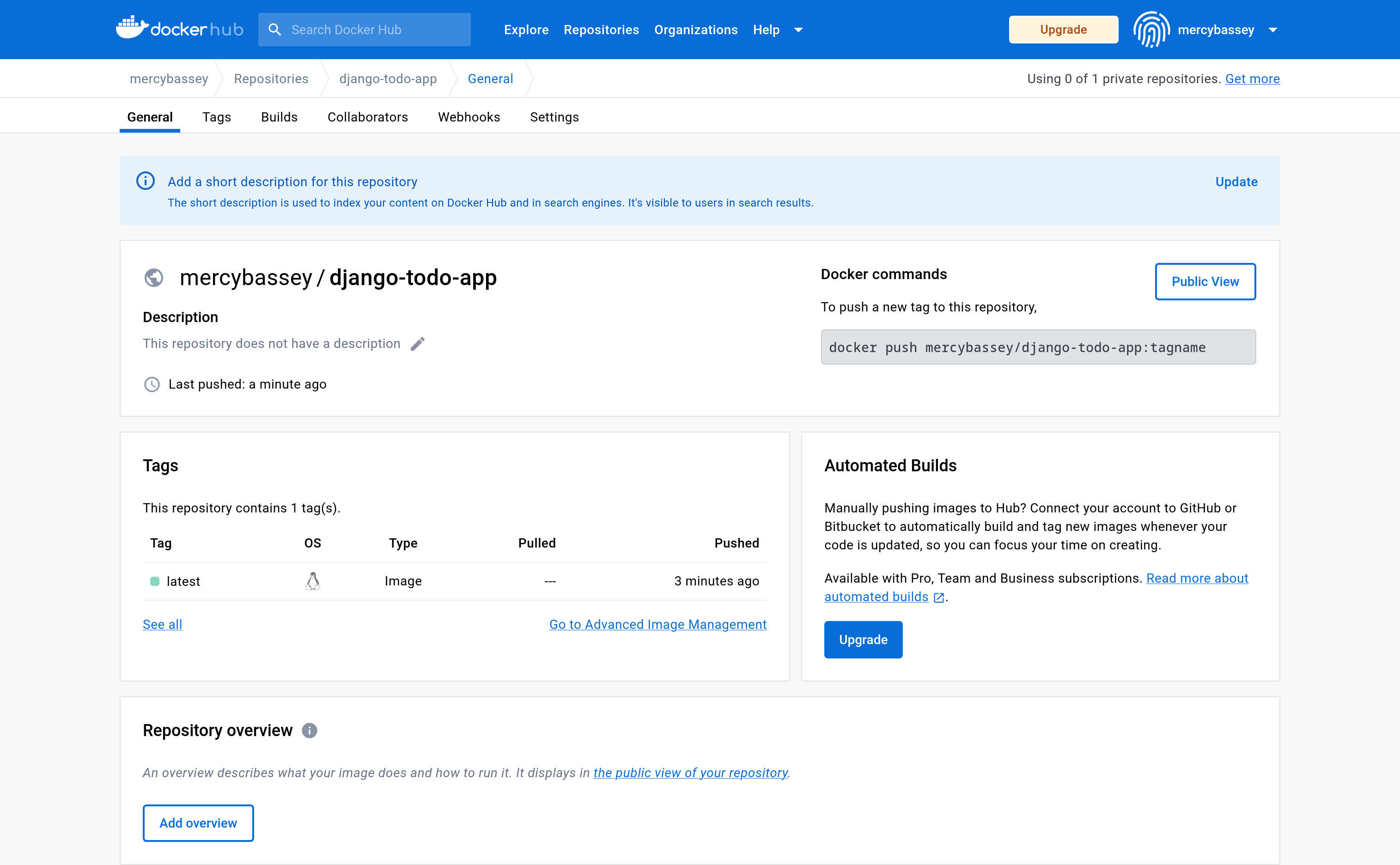
Task: Click Update in the description banner
Action: tap(1236, 182)
